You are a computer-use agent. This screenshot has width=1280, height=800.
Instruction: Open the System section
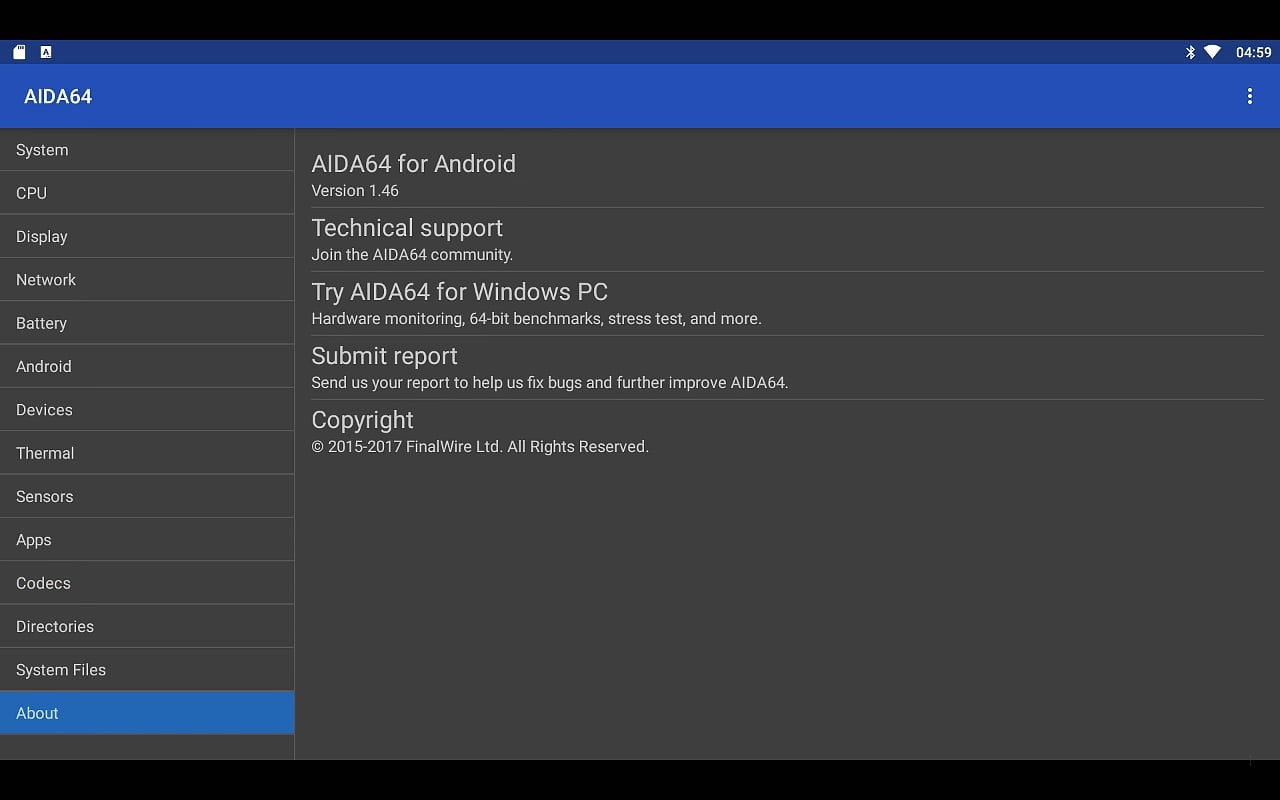click(x=147, y=150)
